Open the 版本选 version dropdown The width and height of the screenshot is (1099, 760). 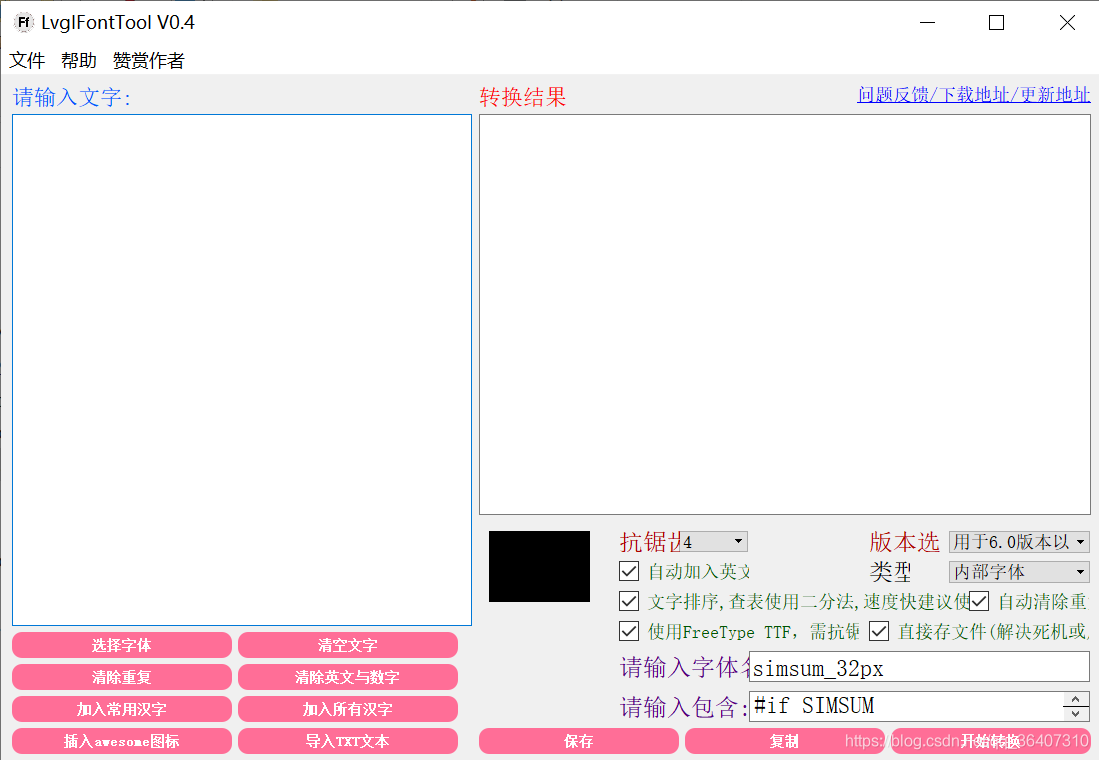pyautogui.click(x=1019, y=541)
